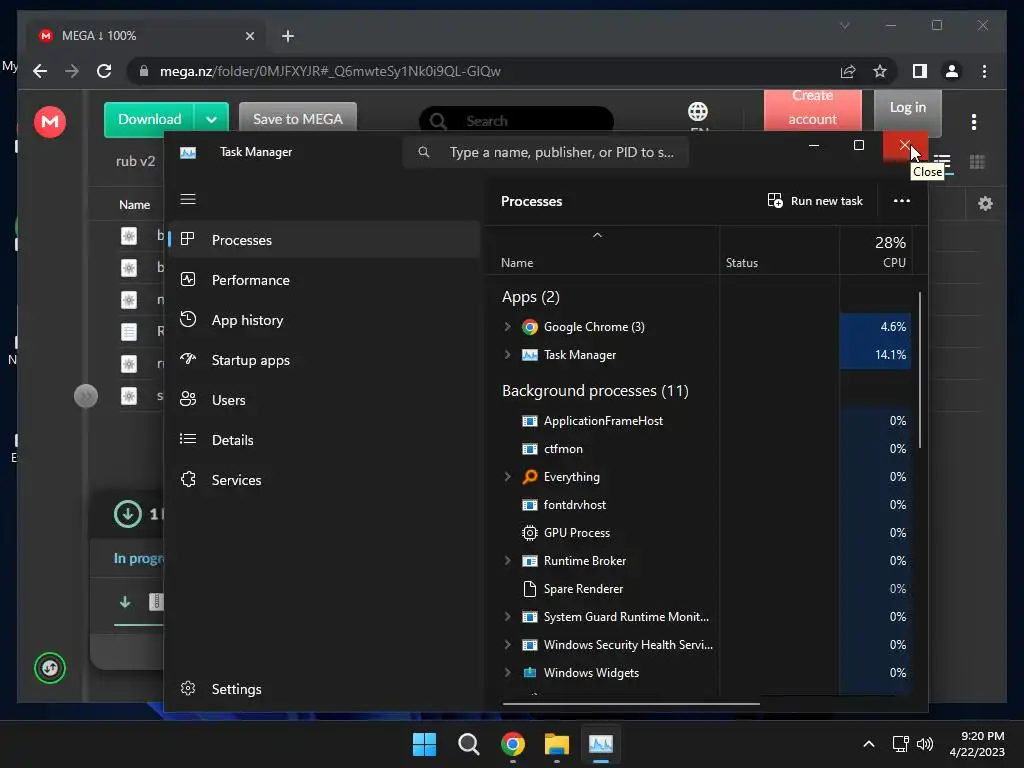Viewport: 1024px width, 768px height.
Task: Open the Performance page in Task Manager
Action: click(325, 280)
